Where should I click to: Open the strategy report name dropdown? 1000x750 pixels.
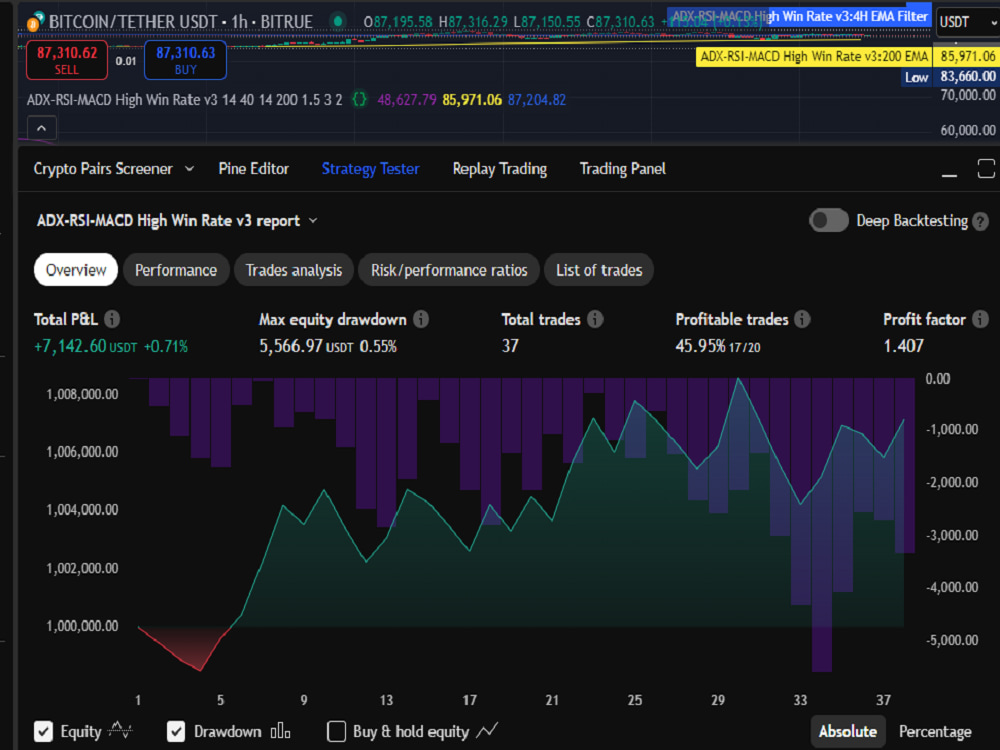click(313, 221)
